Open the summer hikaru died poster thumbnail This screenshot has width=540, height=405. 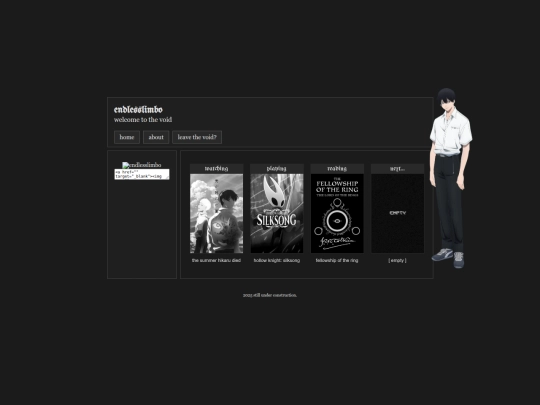[217, 214]
